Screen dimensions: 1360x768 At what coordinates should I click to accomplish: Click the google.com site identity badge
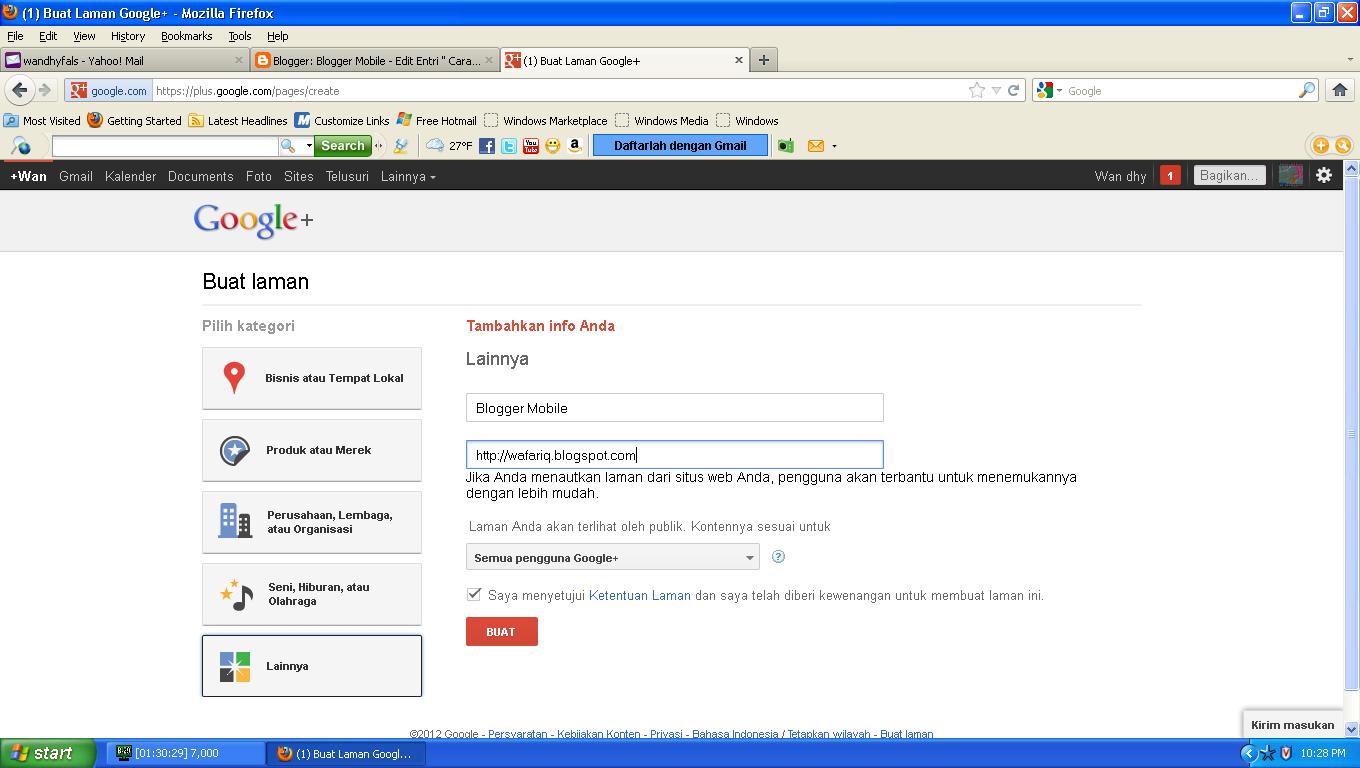109,90
